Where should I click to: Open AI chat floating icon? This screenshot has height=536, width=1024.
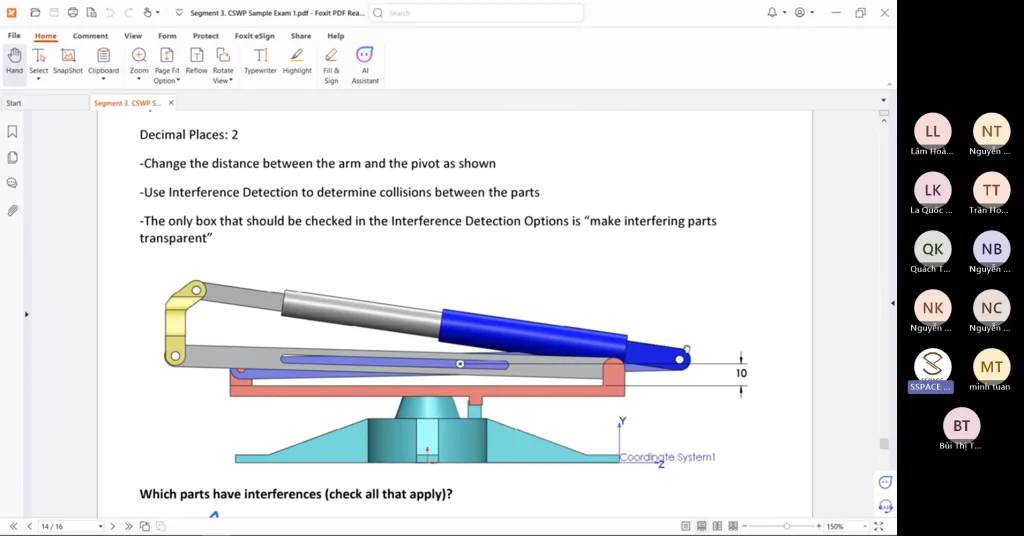coord(885,482)
